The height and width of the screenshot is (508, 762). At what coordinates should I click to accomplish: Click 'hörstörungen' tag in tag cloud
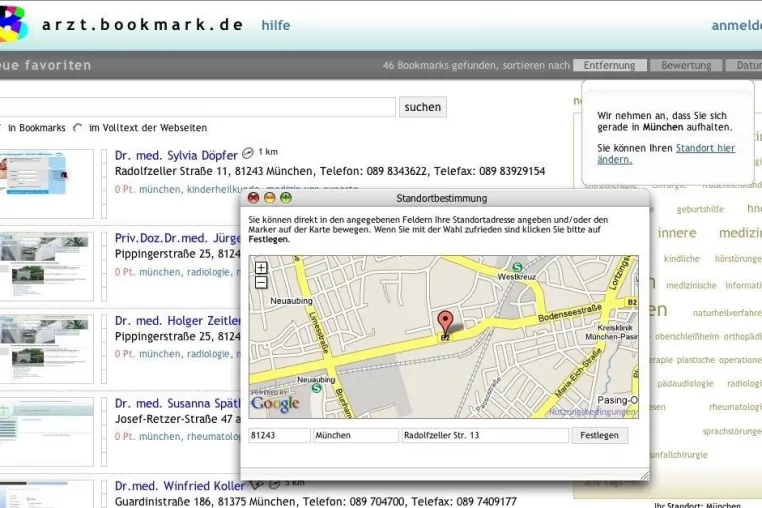[x=738, y=259]
